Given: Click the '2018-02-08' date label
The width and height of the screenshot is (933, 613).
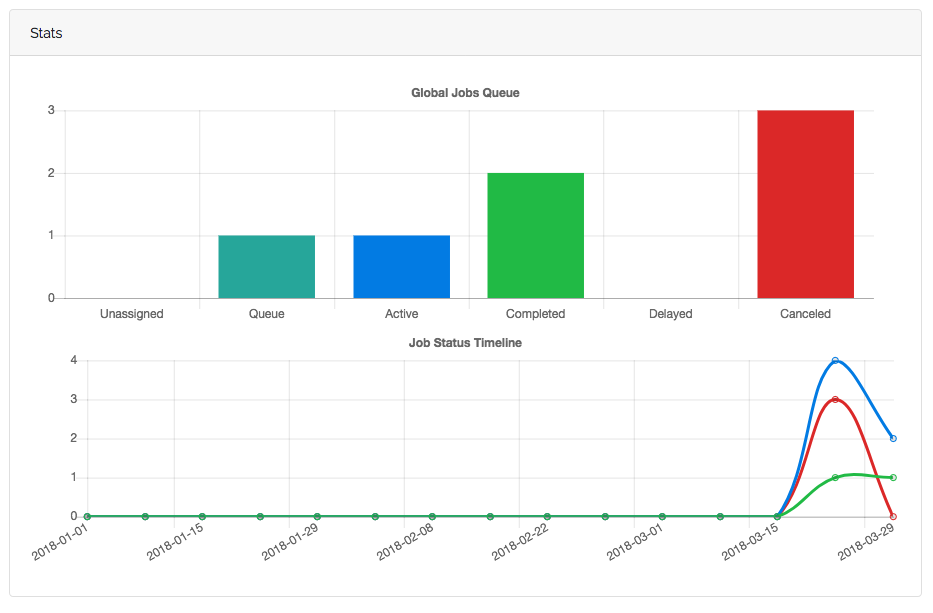Looking at the screenshot, I should 405,542.
